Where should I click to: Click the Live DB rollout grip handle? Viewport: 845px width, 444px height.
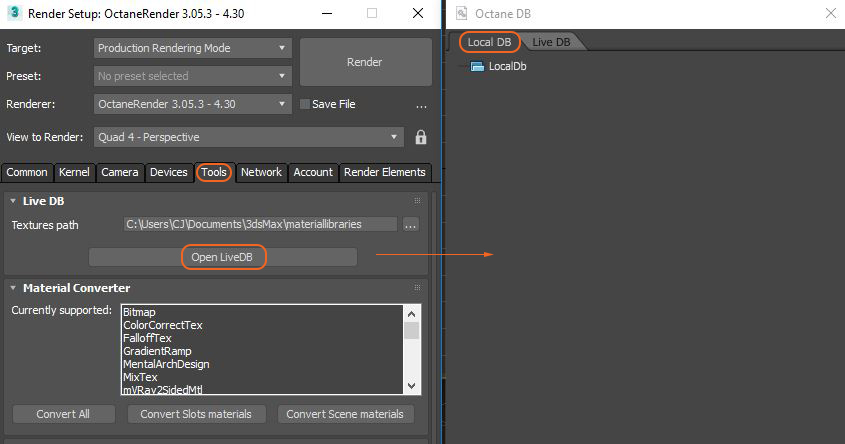[x=417, y=201]
